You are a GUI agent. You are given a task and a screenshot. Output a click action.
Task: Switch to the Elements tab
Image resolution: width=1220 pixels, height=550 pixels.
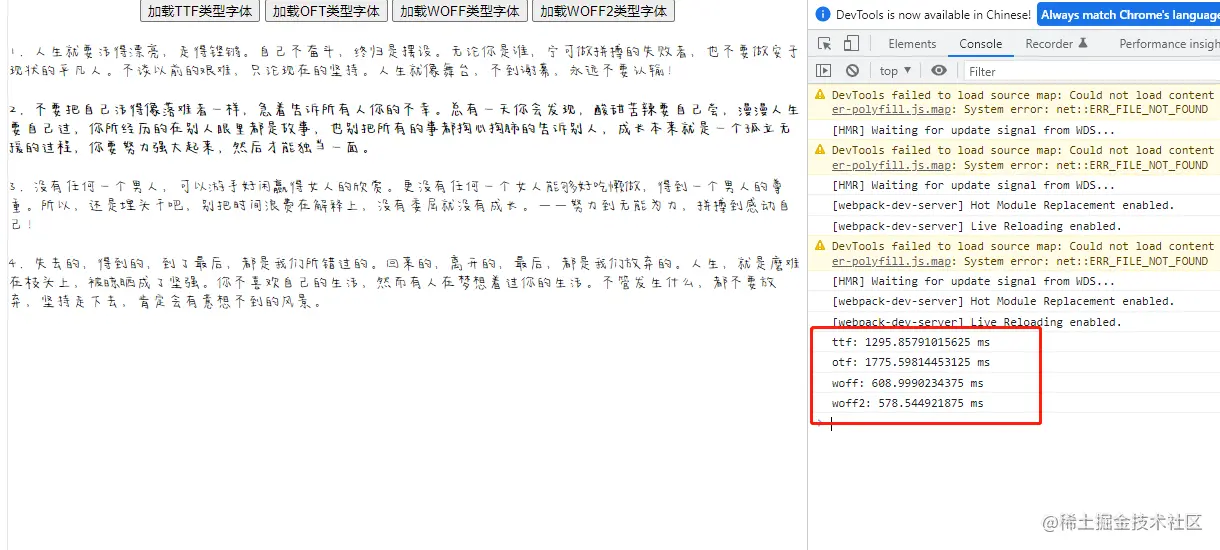point(912,44)
